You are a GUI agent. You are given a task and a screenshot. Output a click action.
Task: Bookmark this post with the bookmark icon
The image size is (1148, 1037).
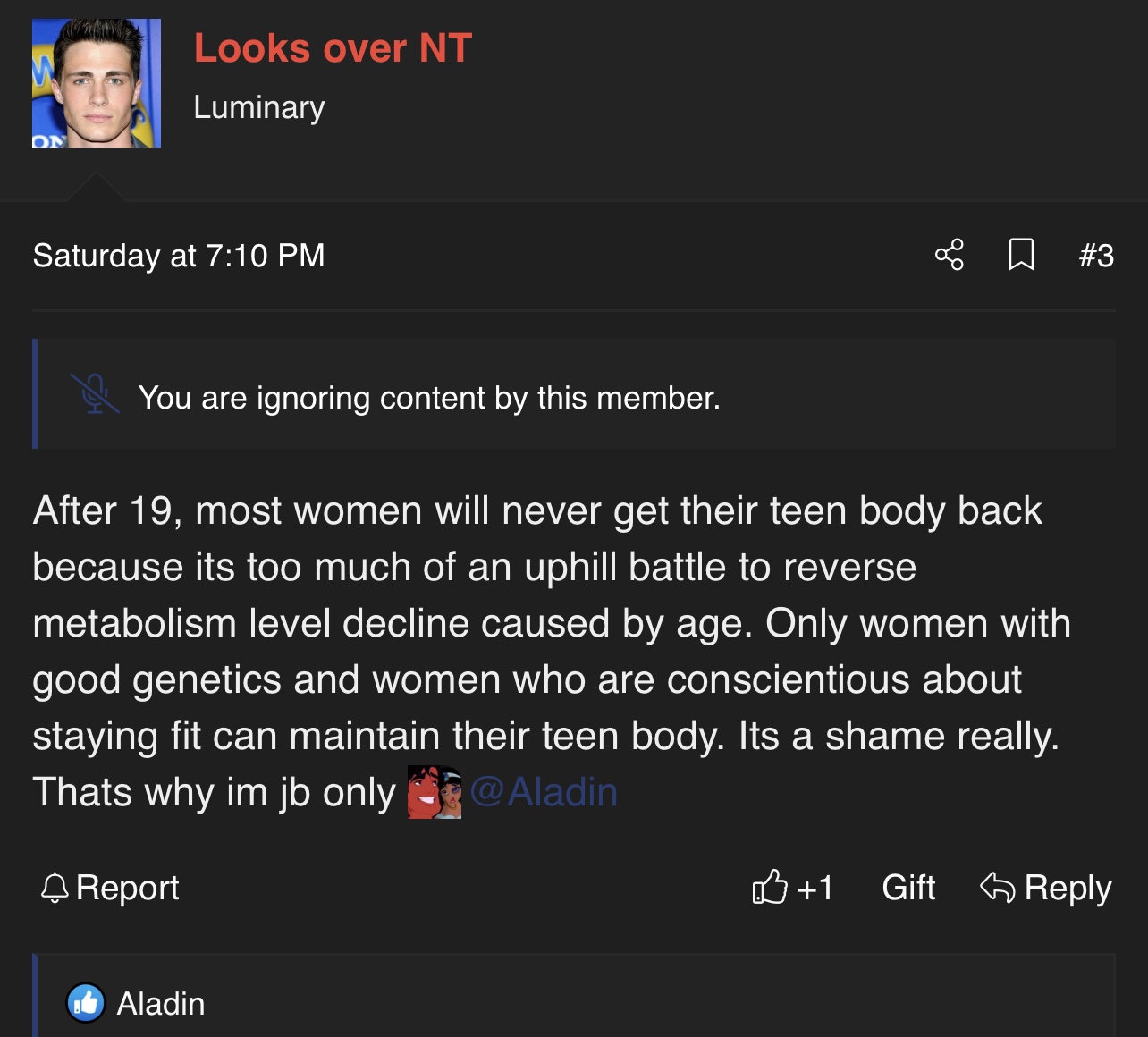click(x=1021, y=255)
